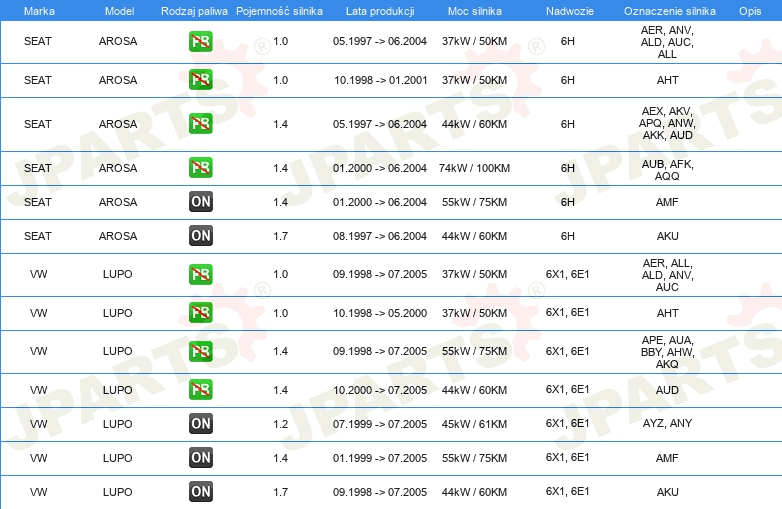Image resolution: width=782 pixels, height=509 pixels.
Task: Click engine codes AUB, AFK, AQQ
Action: 667,170
